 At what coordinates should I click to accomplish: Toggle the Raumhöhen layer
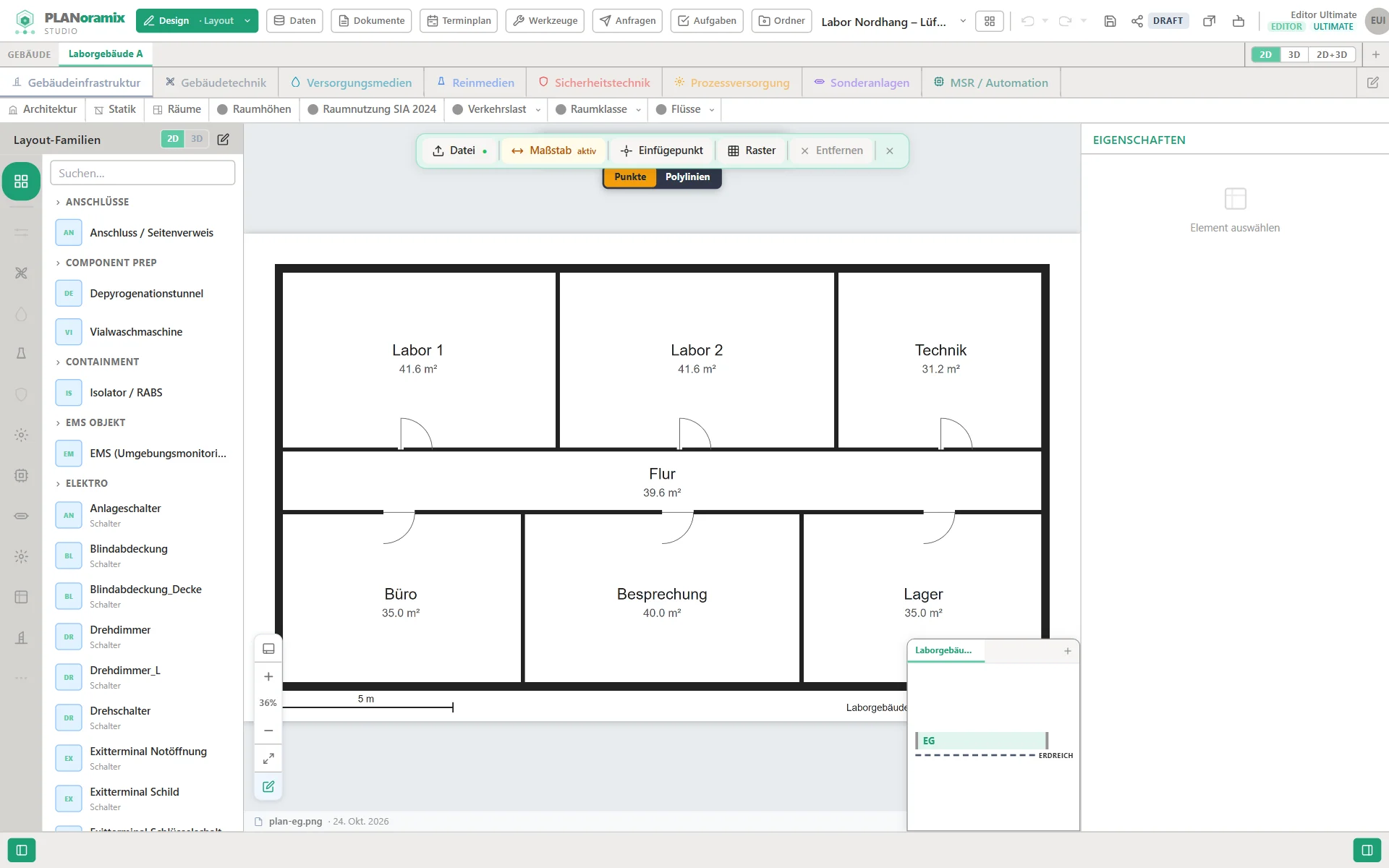pos(254,109)
